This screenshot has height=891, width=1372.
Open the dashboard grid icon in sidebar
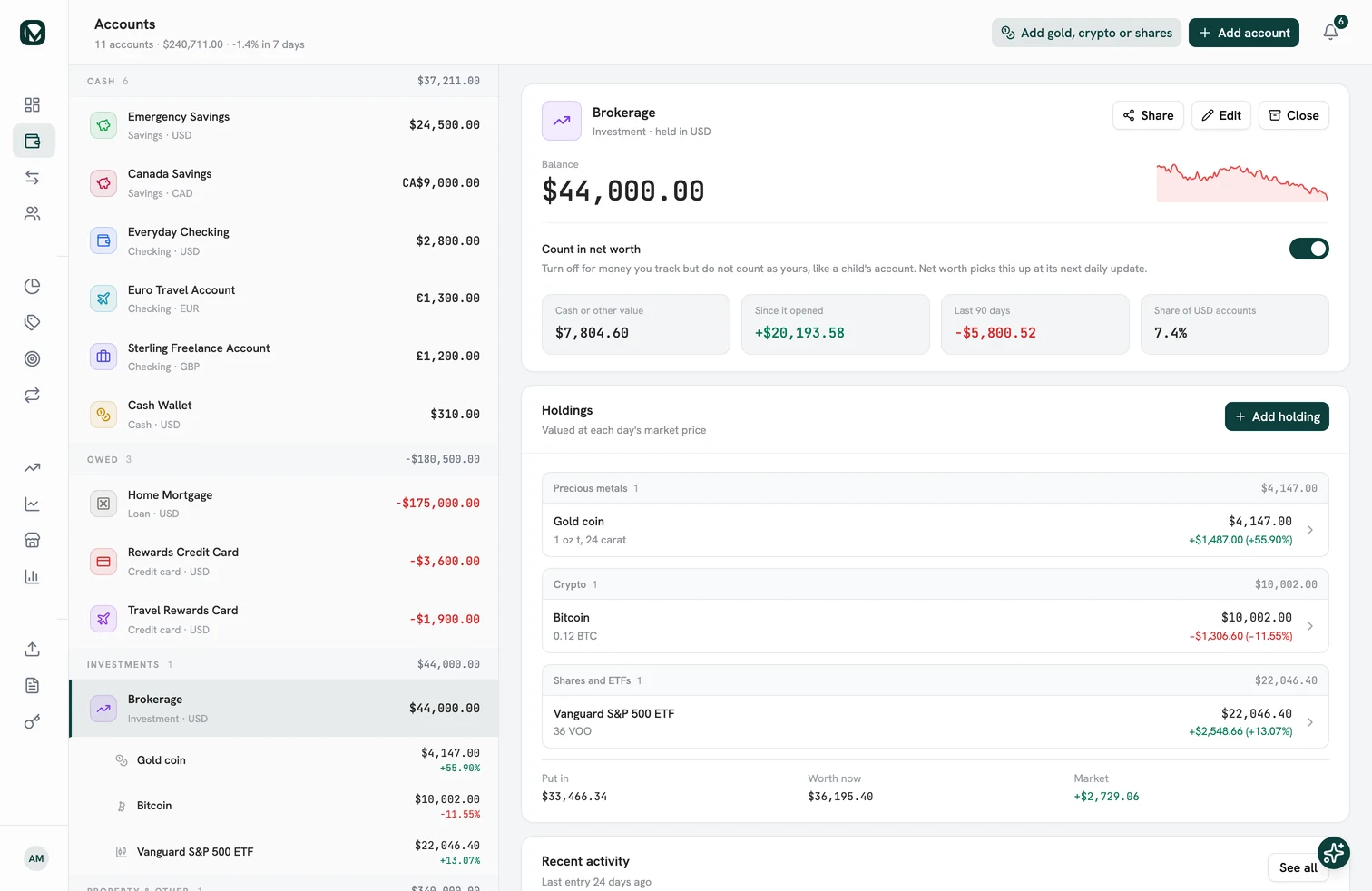tap(33, 105)
